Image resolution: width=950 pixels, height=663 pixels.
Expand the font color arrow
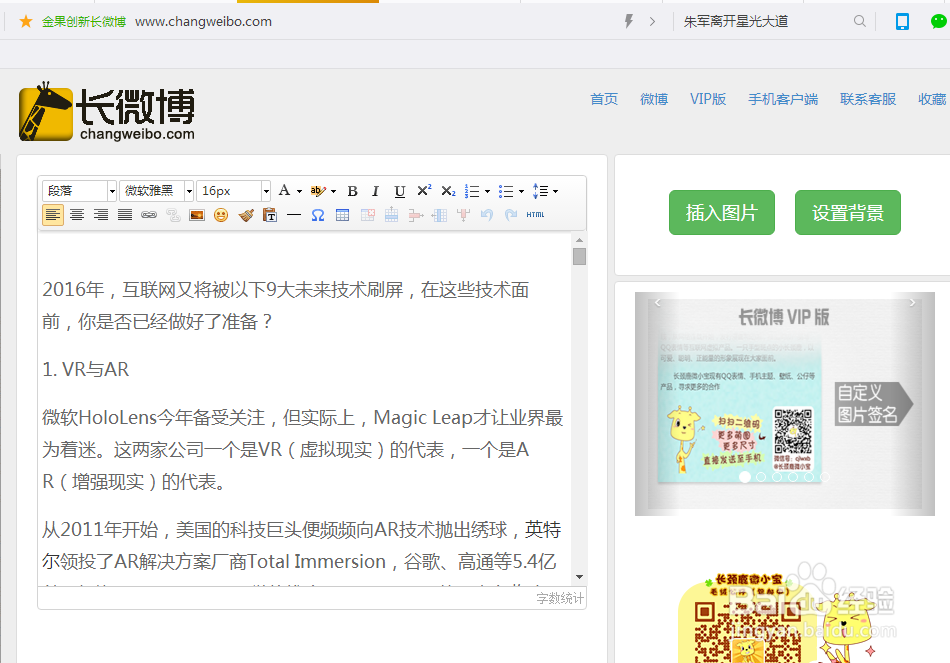point(299,192)
